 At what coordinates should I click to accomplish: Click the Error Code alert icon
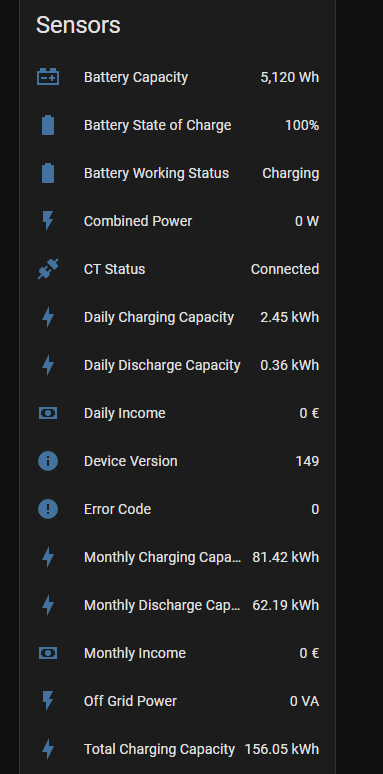(48, 509)
